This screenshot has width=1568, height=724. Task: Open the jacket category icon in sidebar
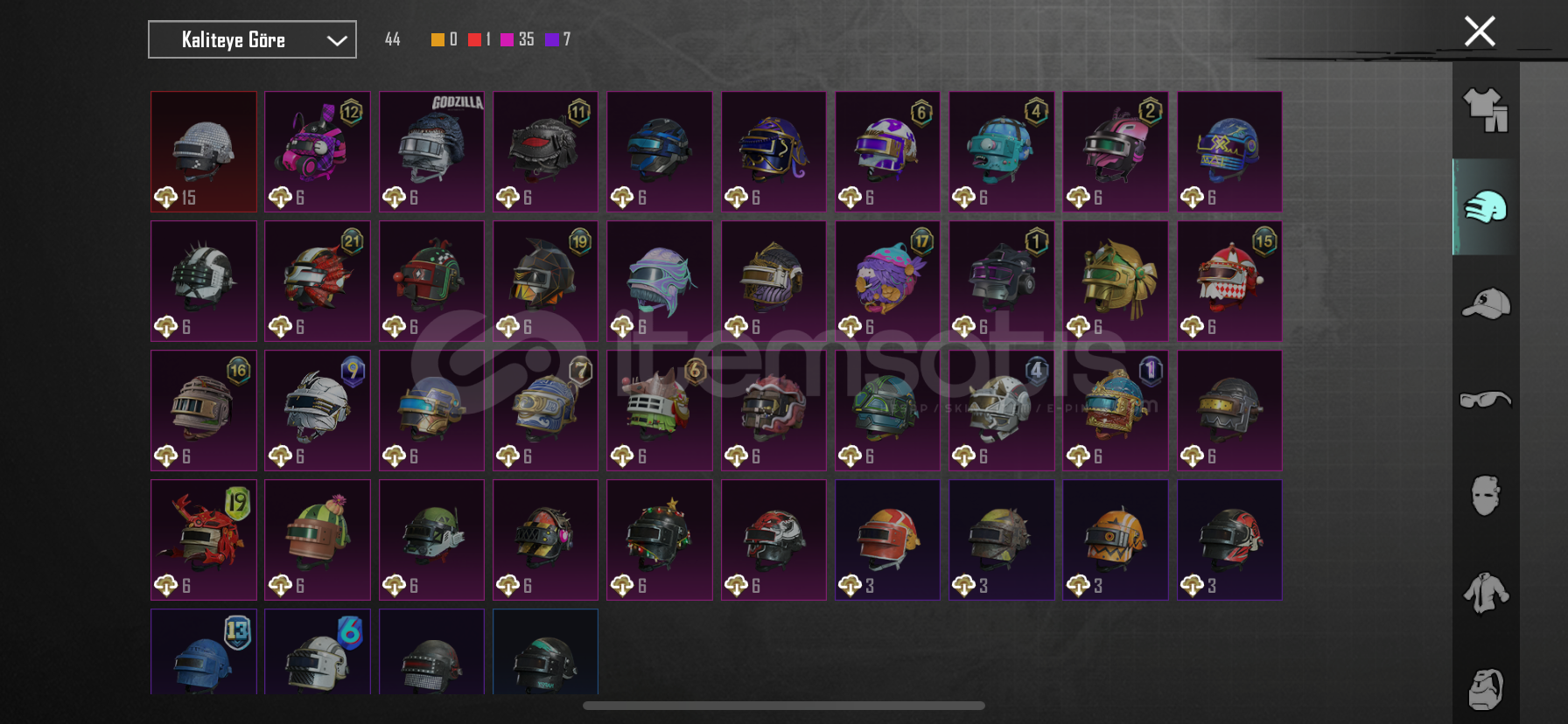click(x=1486, y=592)
